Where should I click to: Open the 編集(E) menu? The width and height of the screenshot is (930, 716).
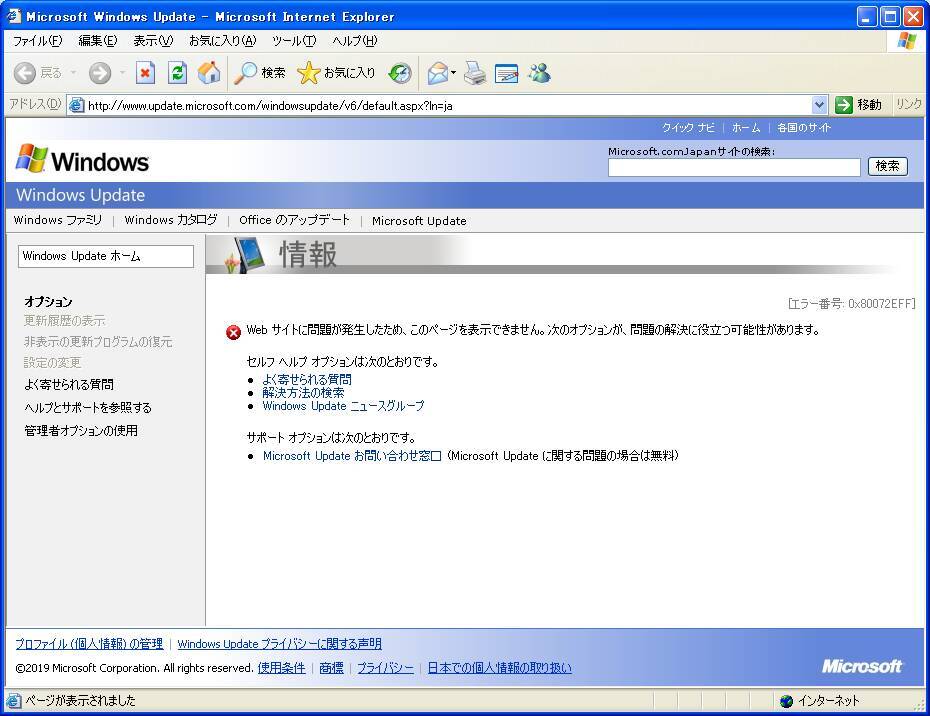[98, 41]
